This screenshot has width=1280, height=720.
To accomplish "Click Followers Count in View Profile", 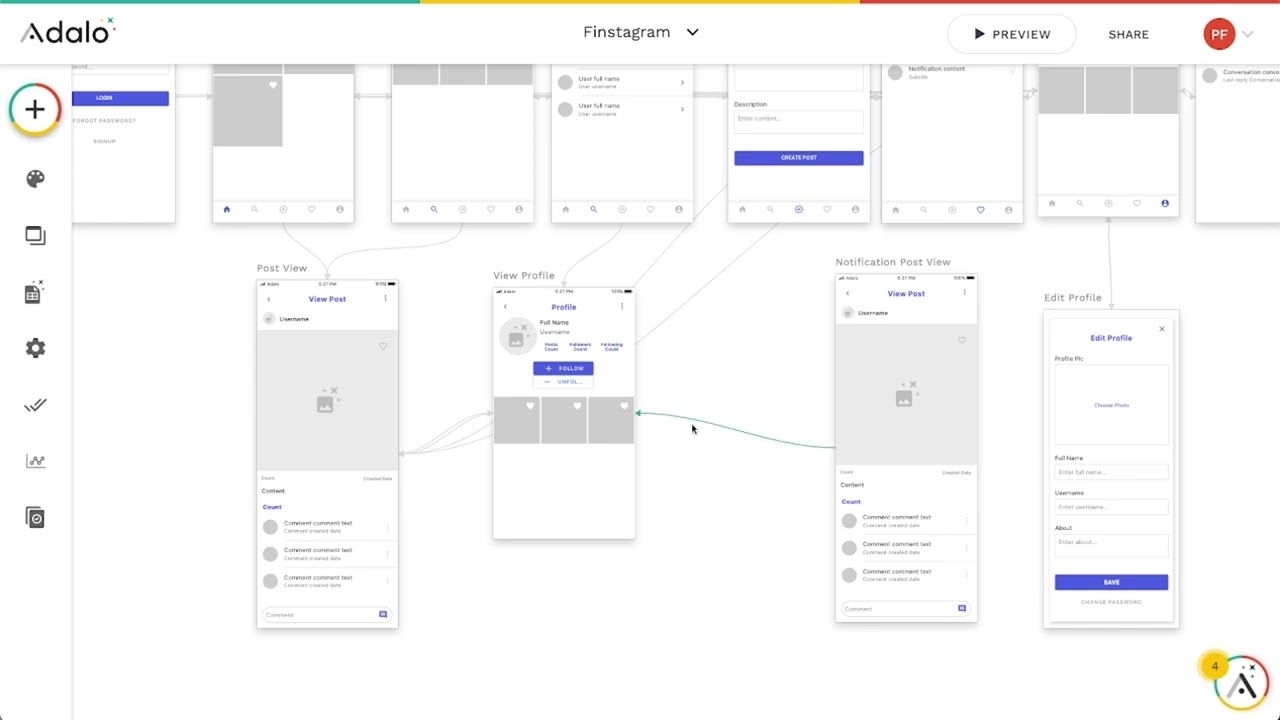I will click(x=580, y=346).
